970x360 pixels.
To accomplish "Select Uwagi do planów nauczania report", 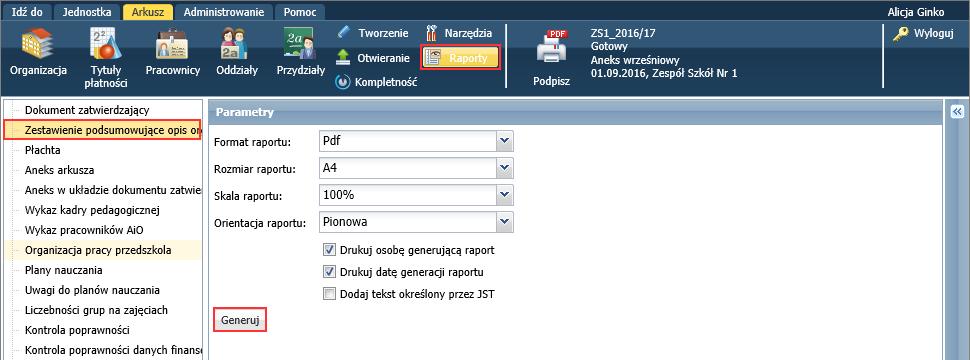I will pos(92,290).
